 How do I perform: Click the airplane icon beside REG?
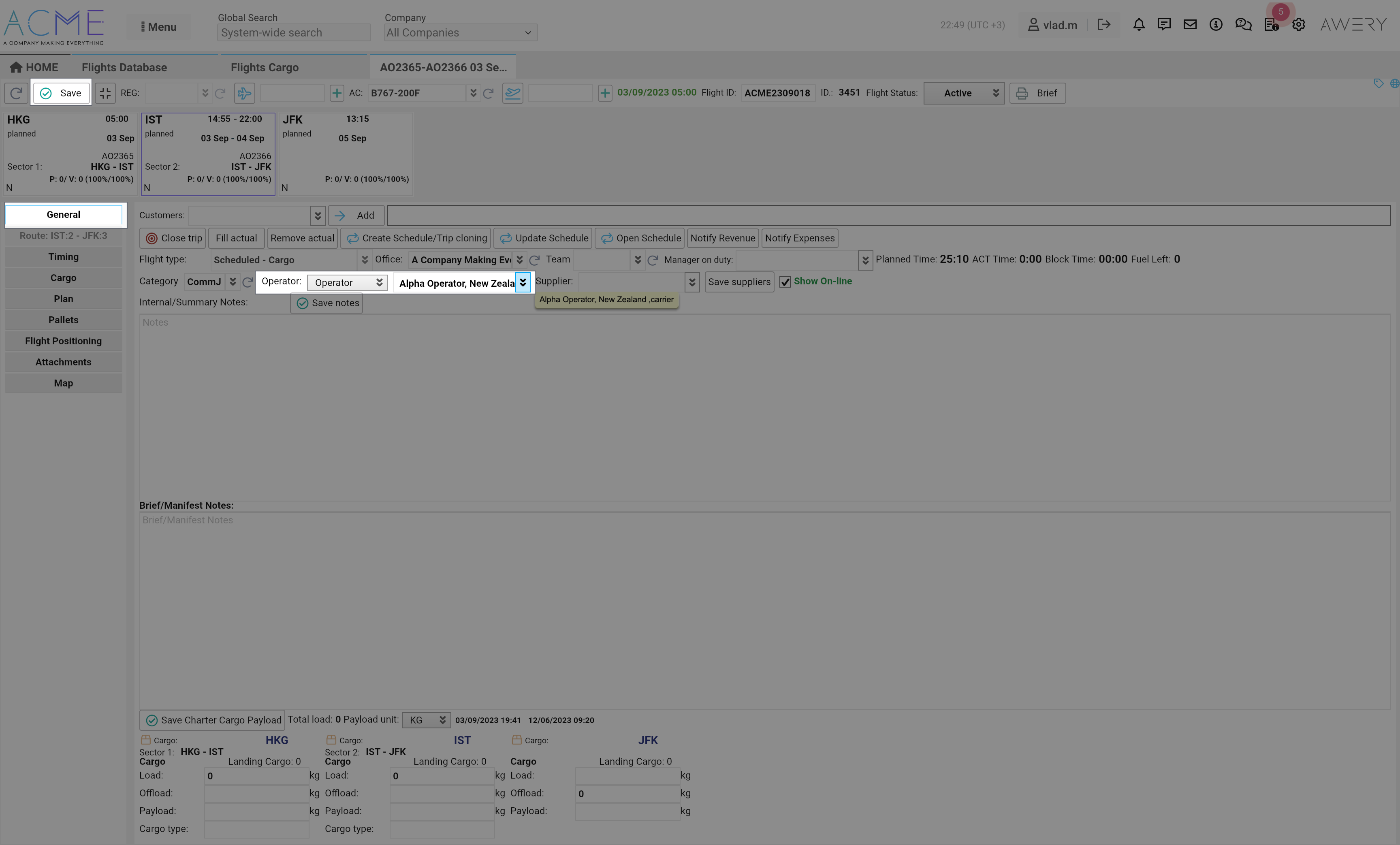(244, 93)
